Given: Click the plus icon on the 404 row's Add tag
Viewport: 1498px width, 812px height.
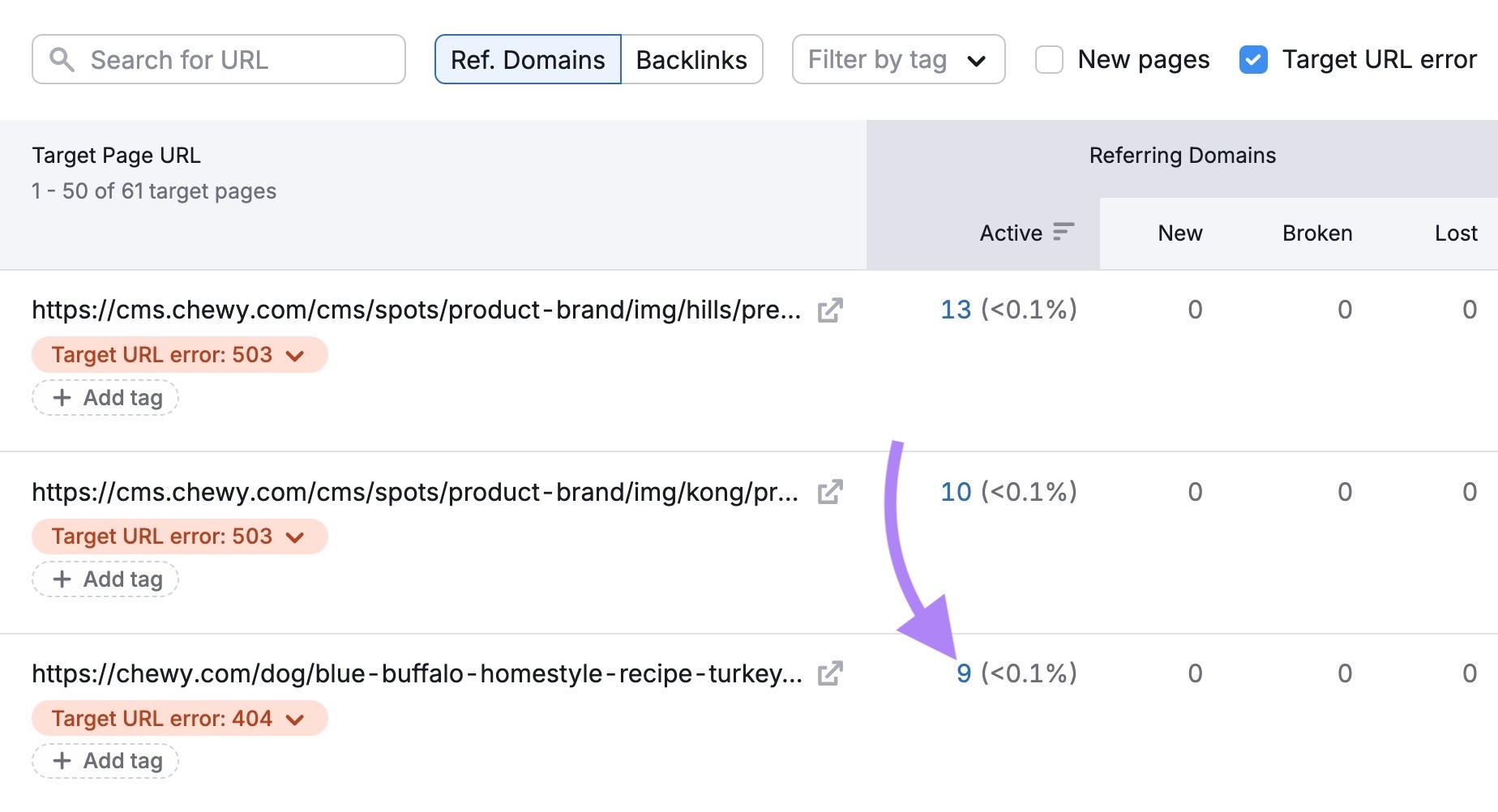Looking at the screenshot, I should [62, 761].
